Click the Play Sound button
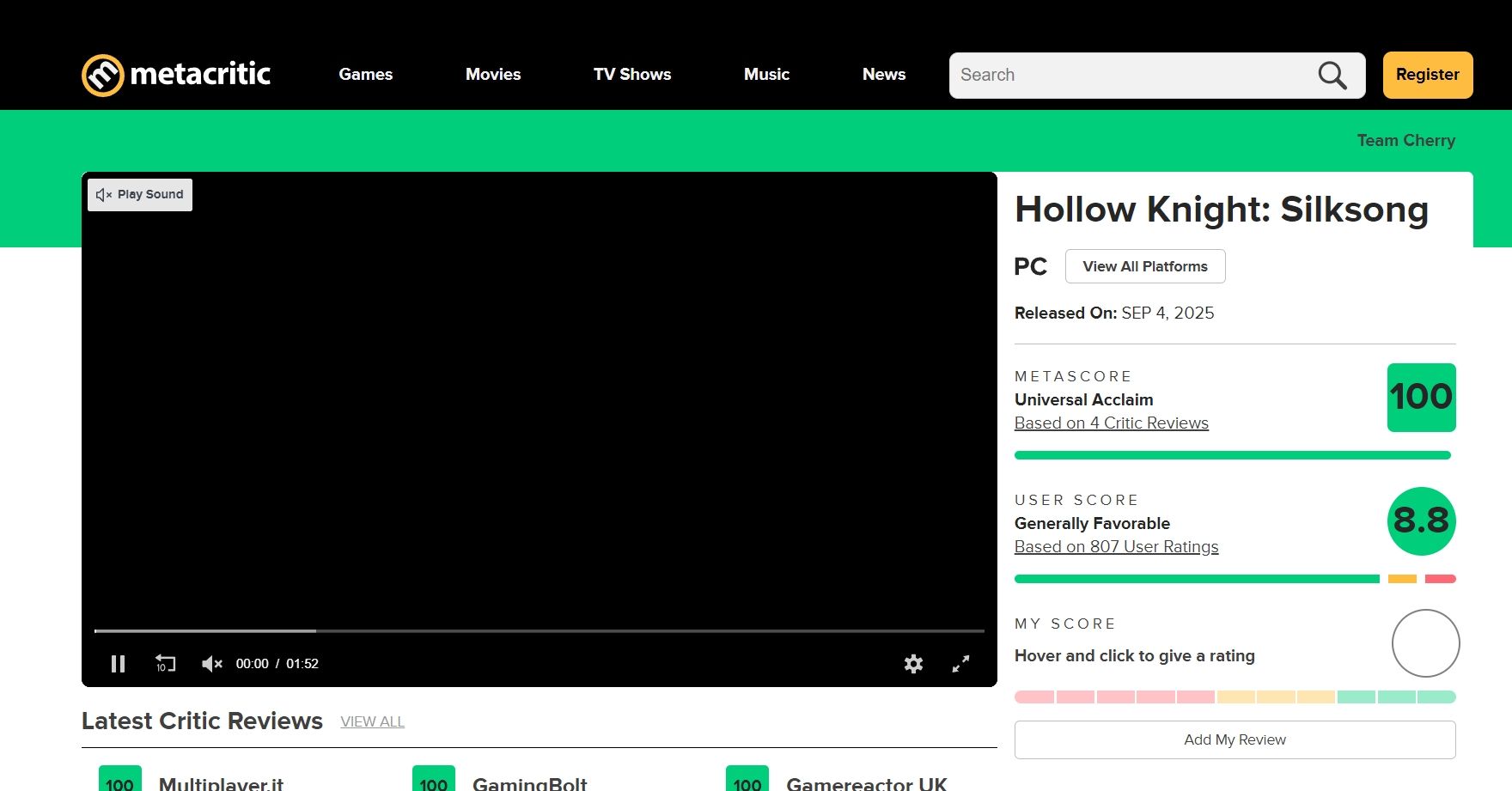The width and height of the screenshot is (1512, 791). (140, 195)
